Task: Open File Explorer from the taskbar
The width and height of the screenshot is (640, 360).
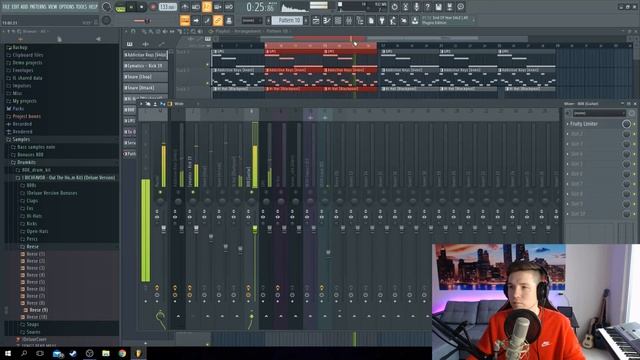Action: [x=106, y=353]
